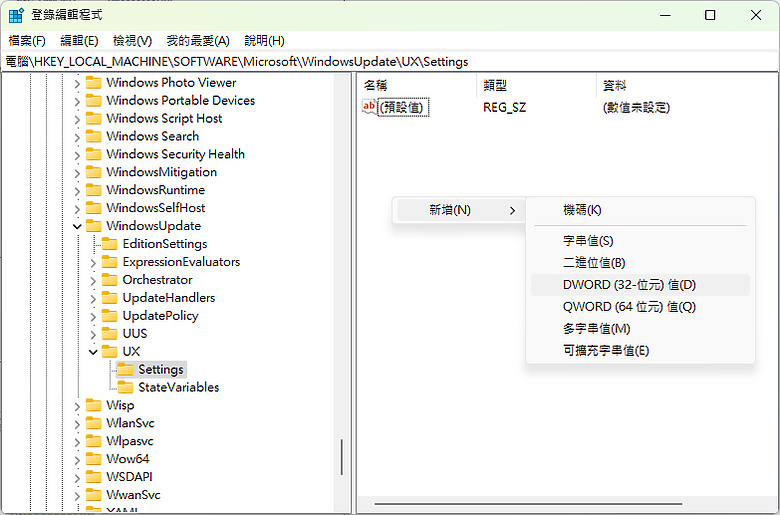Click the UUS folder icon
Screen dimensions: 780x515
109,333
